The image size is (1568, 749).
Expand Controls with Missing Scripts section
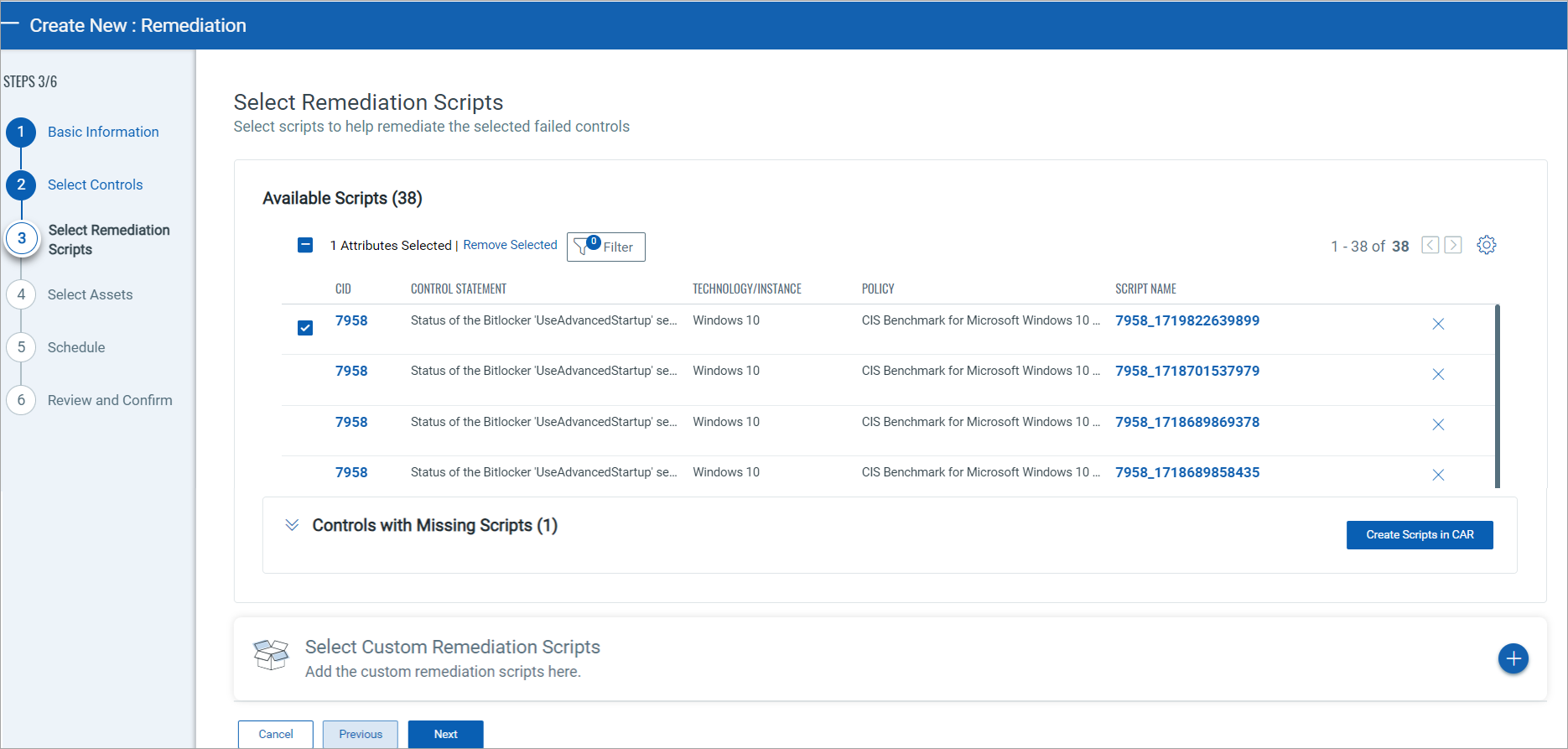(x=292, y=525)
